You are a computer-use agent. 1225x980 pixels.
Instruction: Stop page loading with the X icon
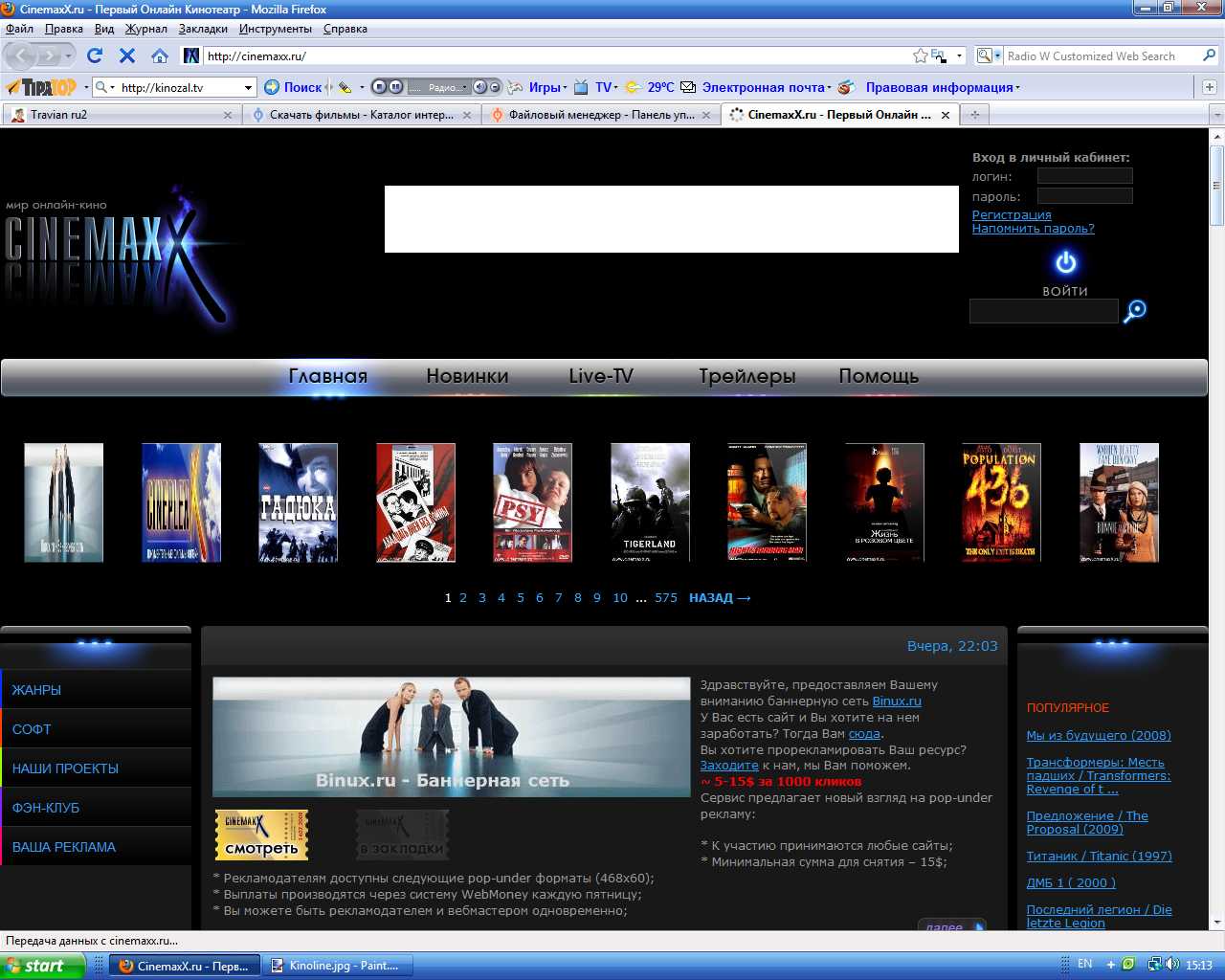point(126,56)
